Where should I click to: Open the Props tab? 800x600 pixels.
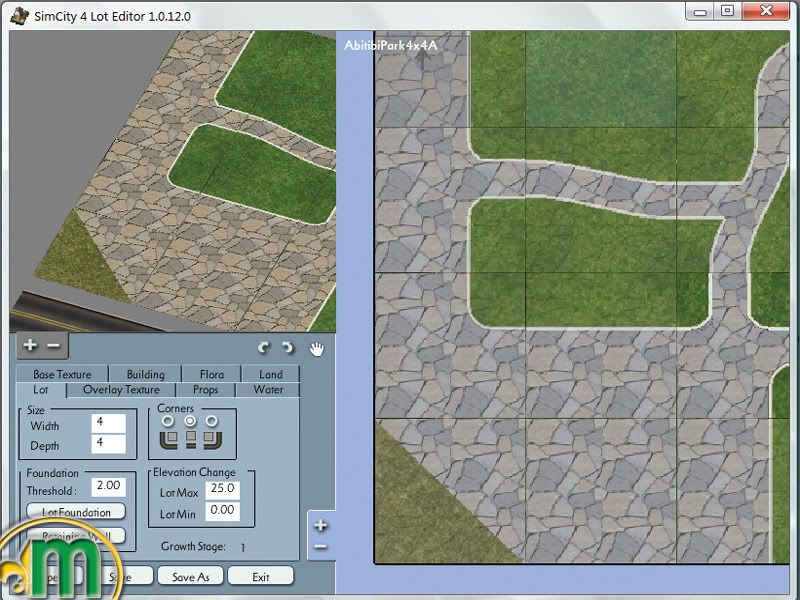click(x=205, y=390)
